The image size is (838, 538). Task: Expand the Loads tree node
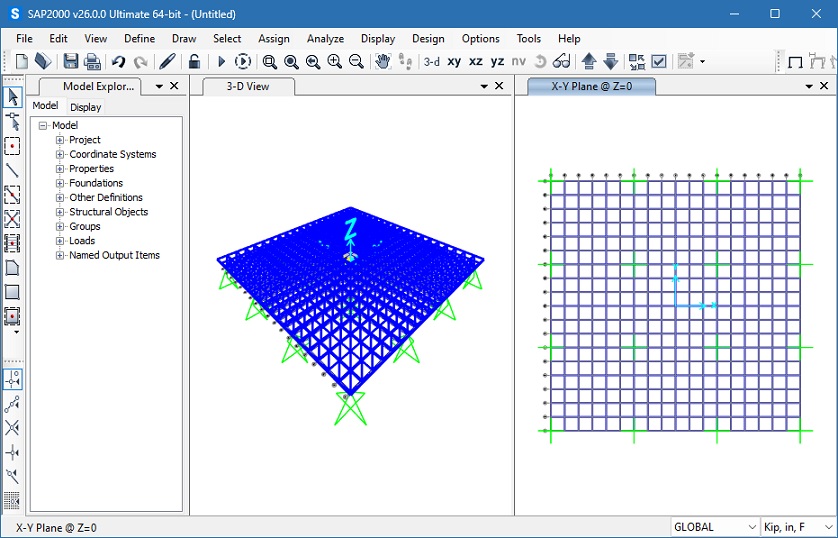click(x=60, y=241)
